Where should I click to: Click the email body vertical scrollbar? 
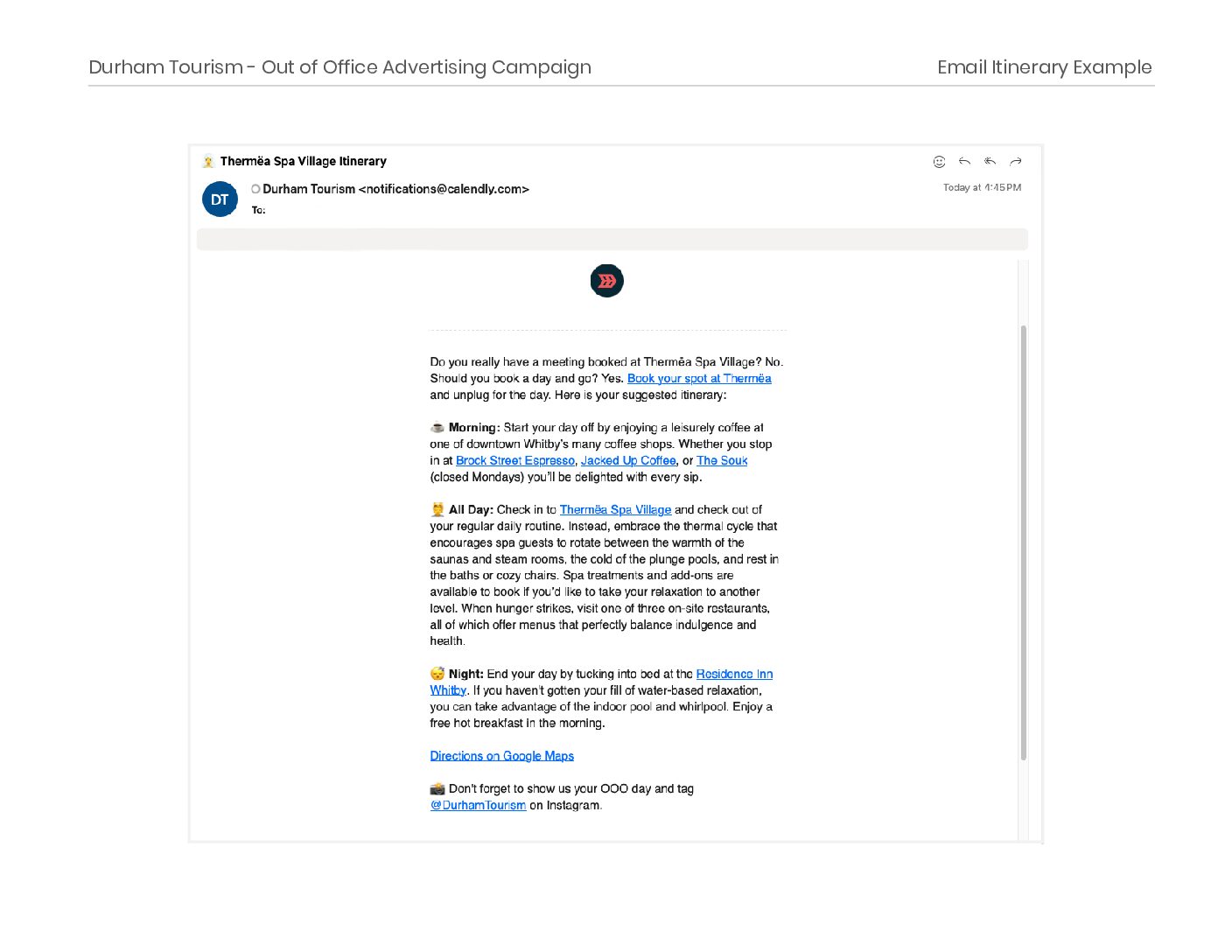tap(1023, 542)
